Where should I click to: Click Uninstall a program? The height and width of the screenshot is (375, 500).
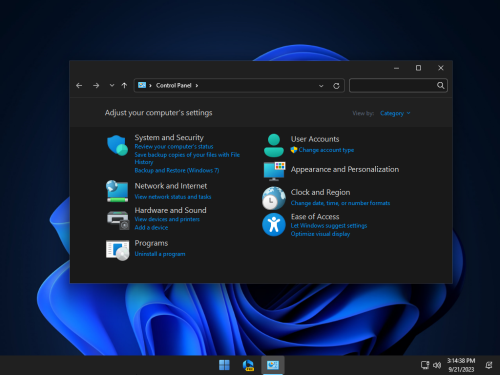pos(160,254)
